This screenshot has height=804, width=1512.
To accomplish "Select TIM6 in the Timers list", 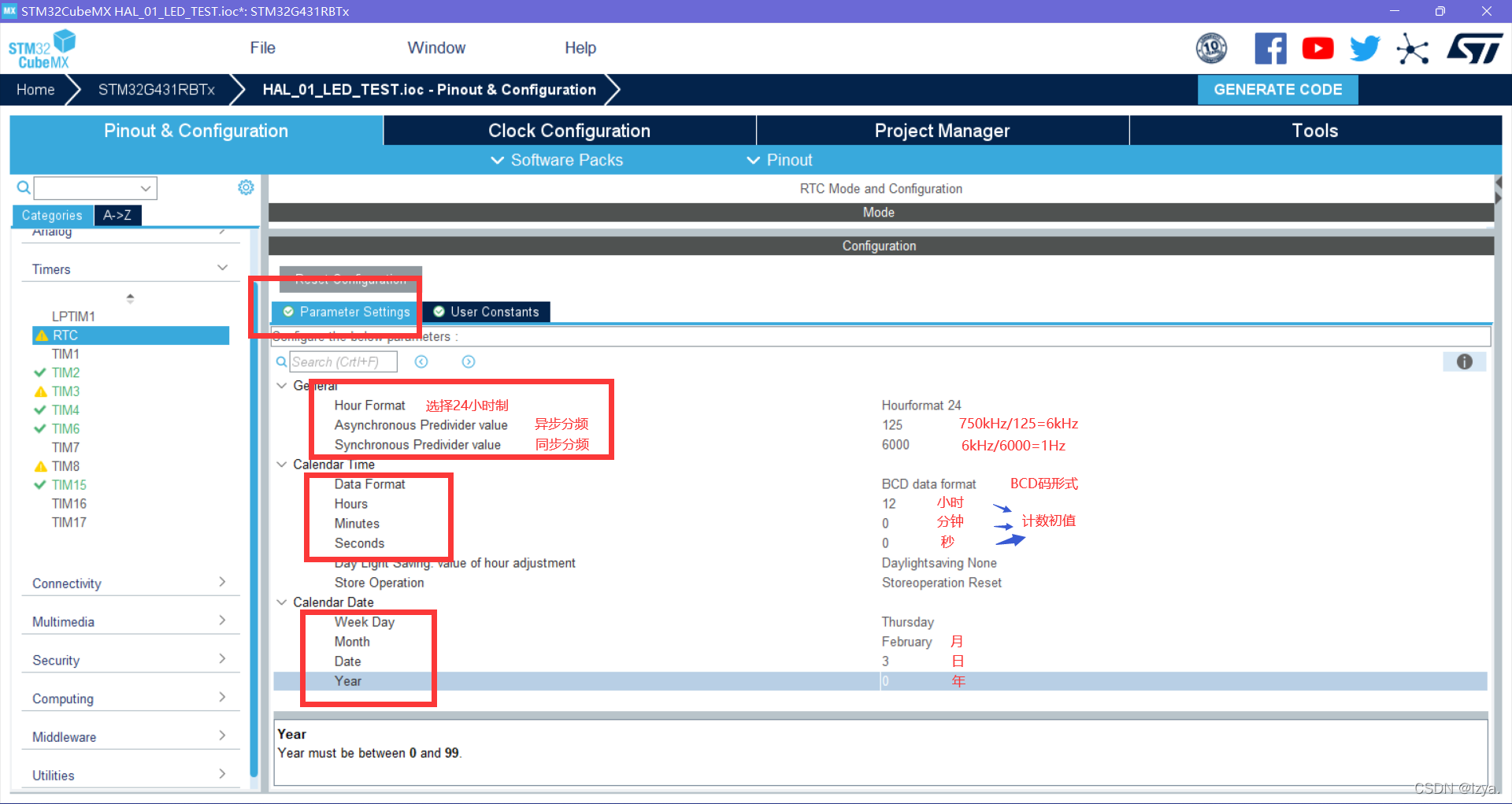I will click(65, 429).
